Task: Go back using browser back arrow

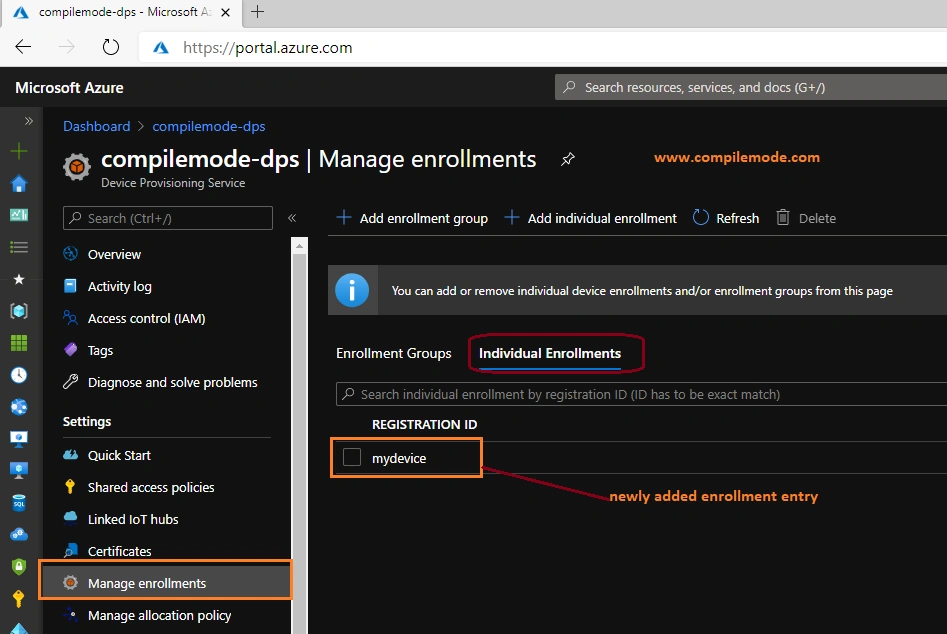Action: click(x=23, y=47)
